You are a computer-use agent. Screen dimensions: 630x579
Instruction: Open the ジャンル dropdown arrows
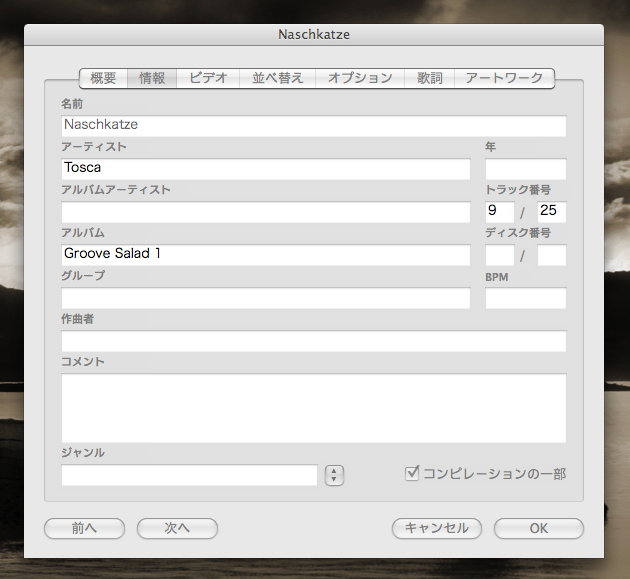(x=334, y=475)
